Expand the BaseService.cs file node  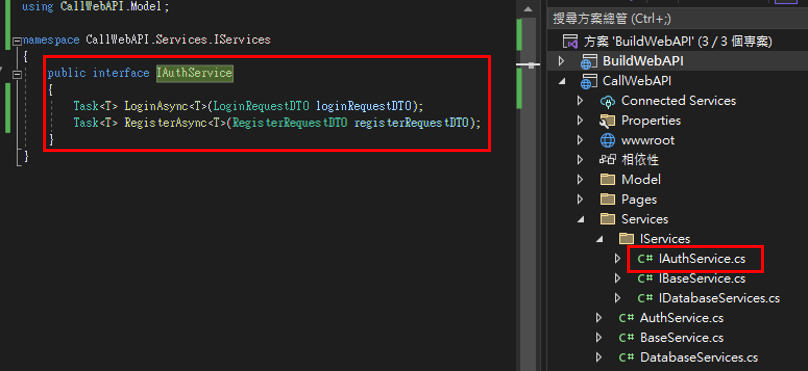click(x=599, y=338)
